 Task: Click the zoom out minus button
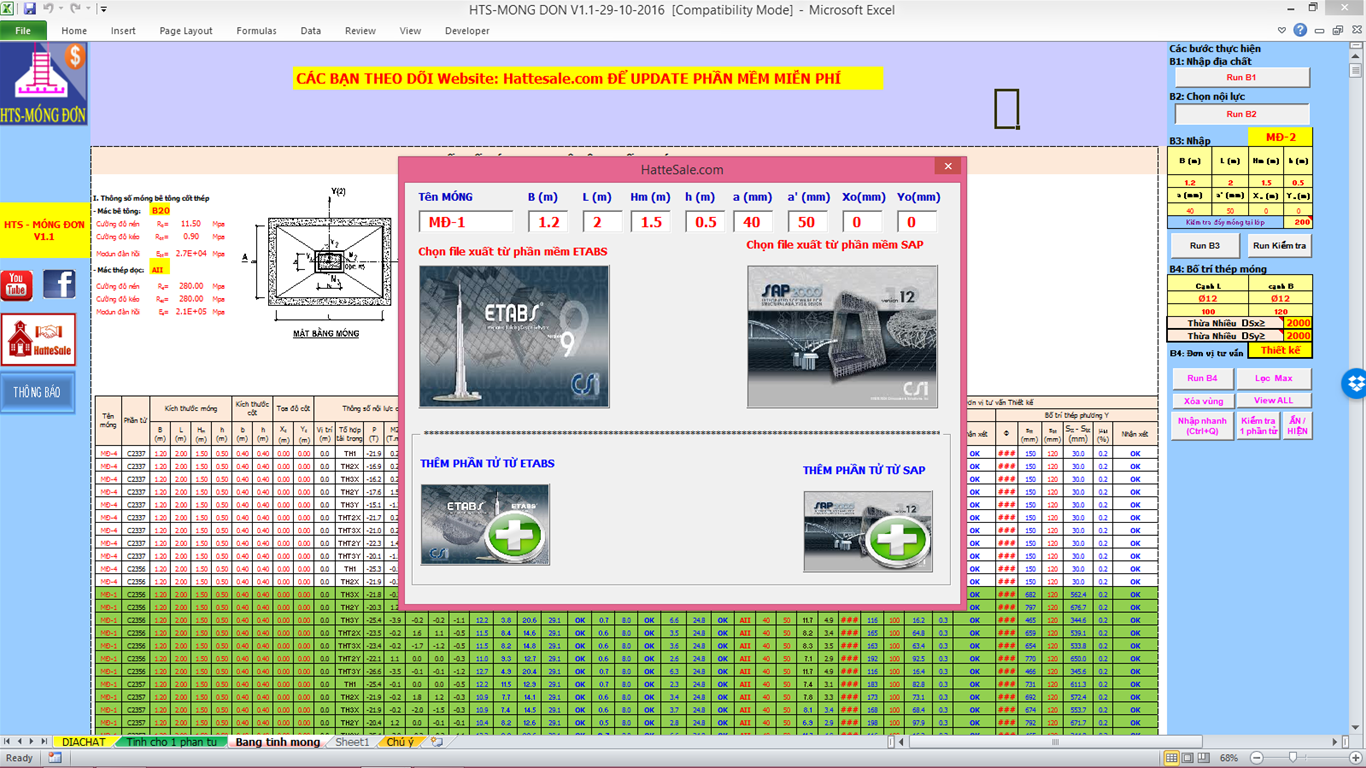(x=1257, y=758)
